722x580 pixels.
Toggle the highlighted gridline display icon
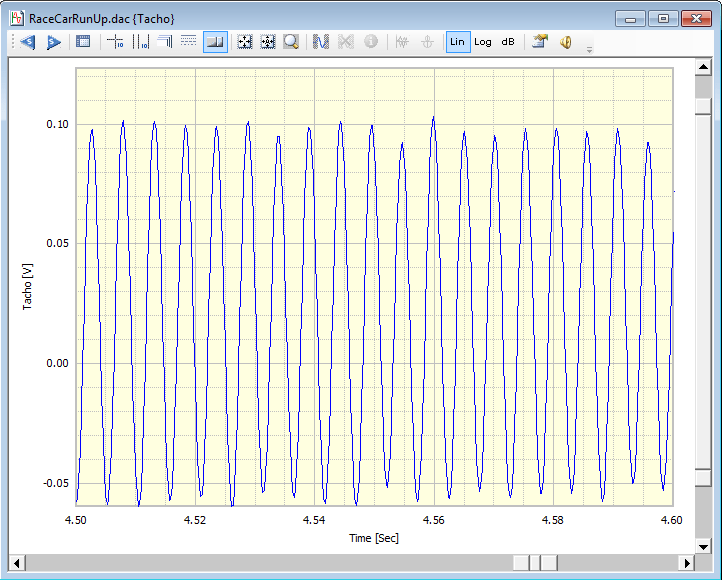click(214, 42)
